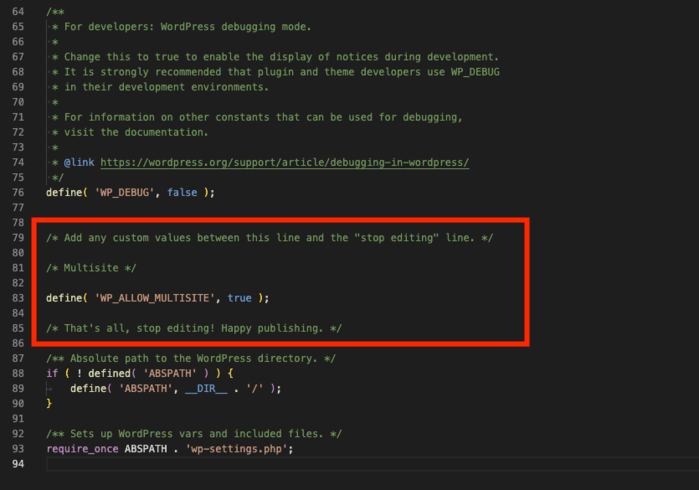Click 'For developers: WordPress debugging mode.' comment
This screenshot has height=490, width=699.
[187, 27]
